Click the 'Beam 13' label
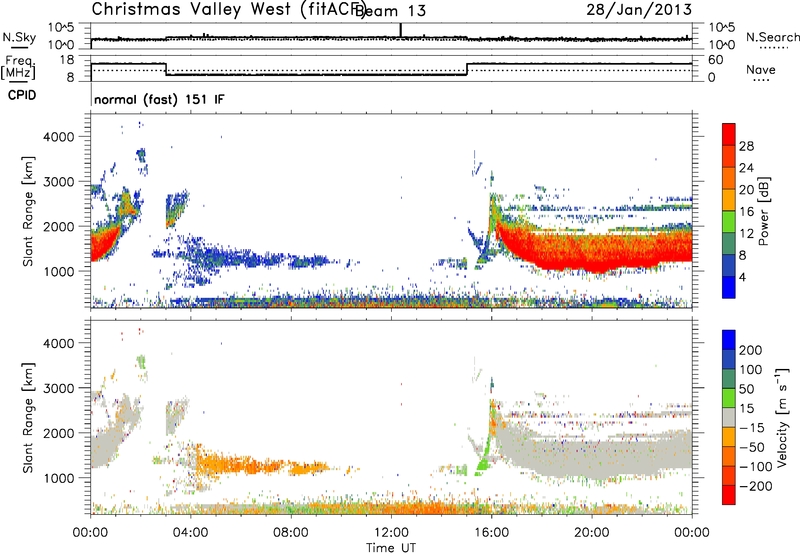The image size is (800, 554). (391, 11)
